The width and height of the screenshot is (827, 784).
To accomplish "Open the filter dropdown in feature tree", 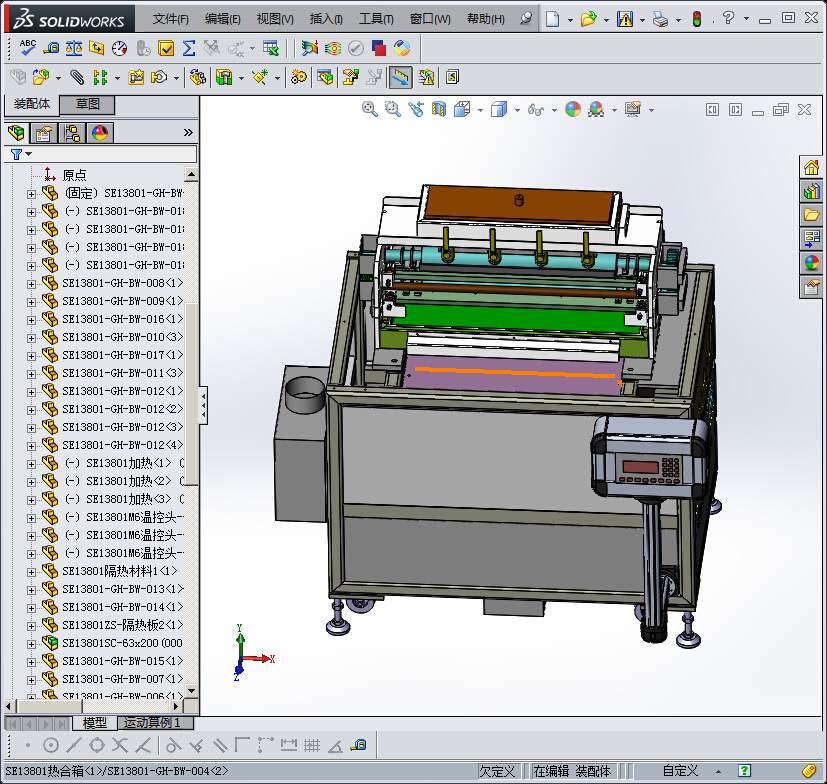I will [x=20, y=154].
